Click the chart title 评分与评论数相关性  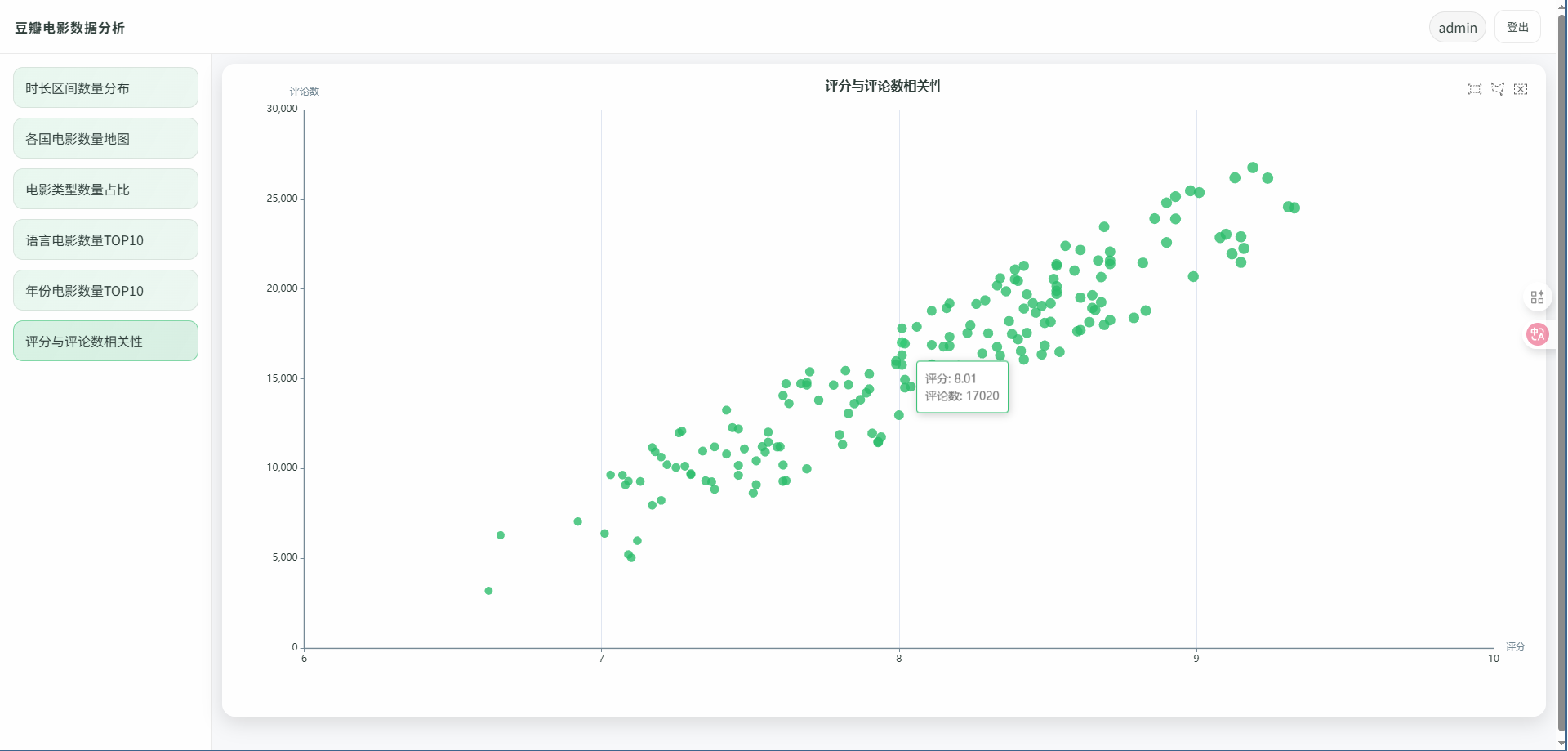[x=884, y=87]
